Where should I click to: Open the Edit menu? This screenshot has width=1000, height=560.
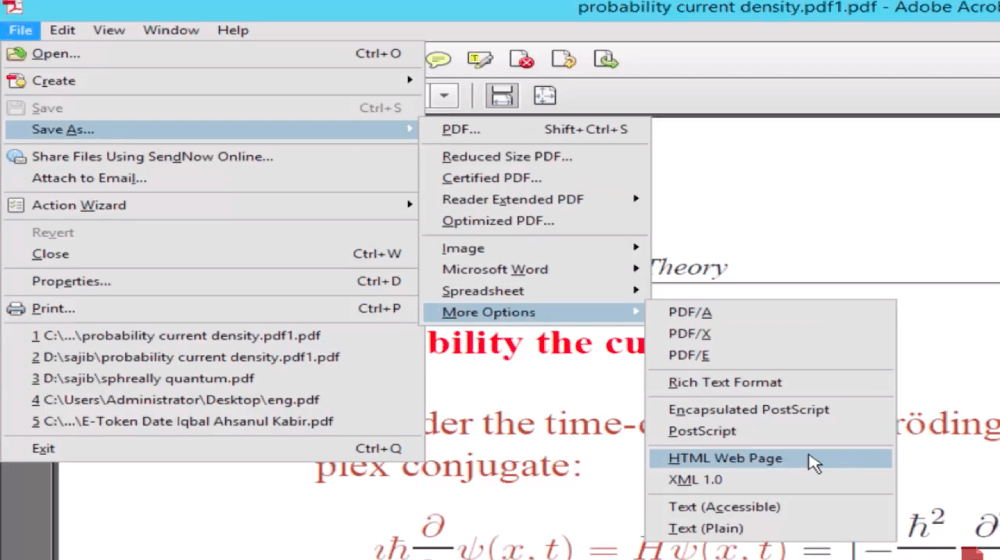tap(62, 30)
